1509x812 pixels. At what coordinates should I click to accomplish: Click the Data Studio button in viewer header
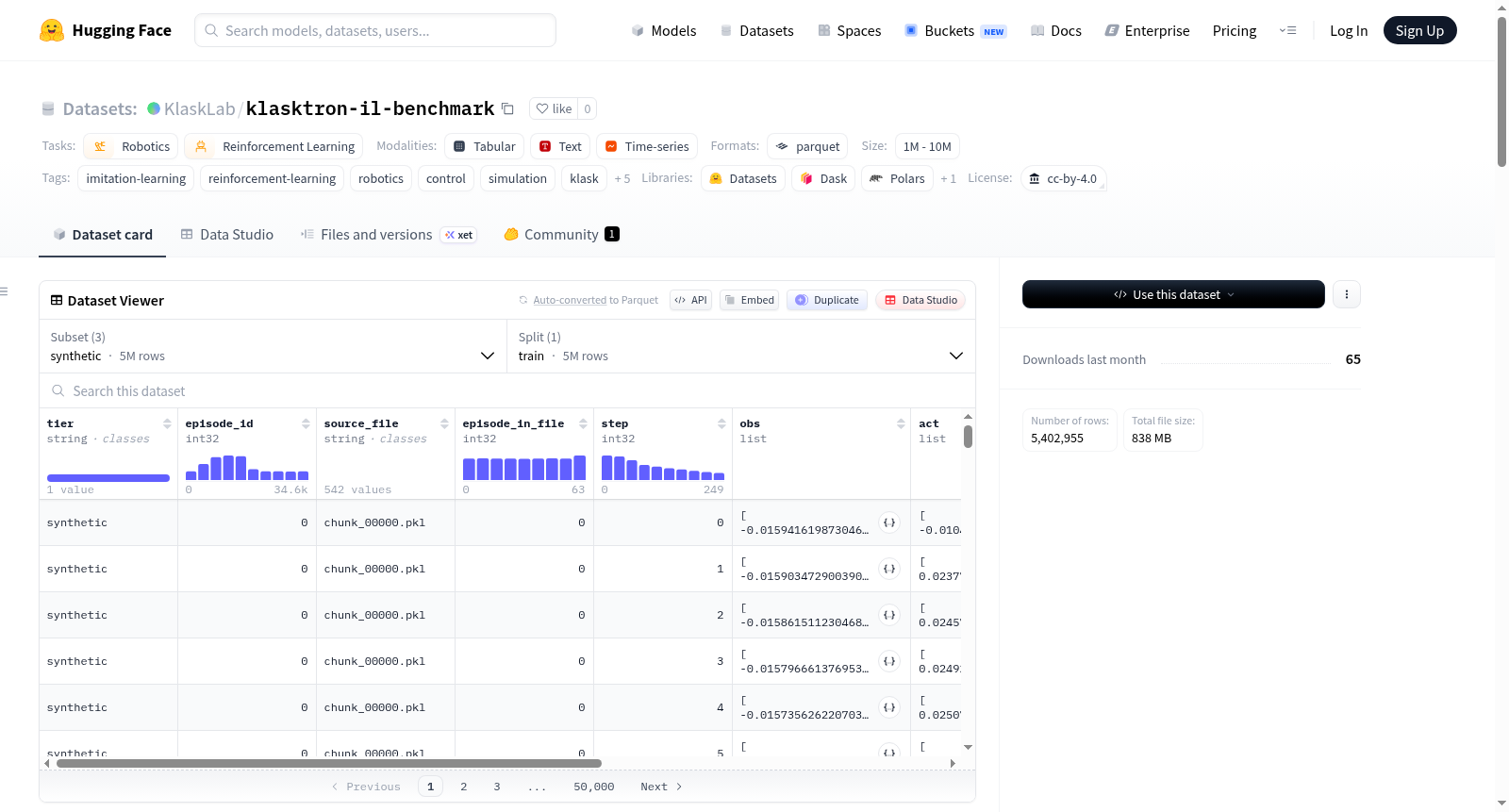tap(920, 300)
